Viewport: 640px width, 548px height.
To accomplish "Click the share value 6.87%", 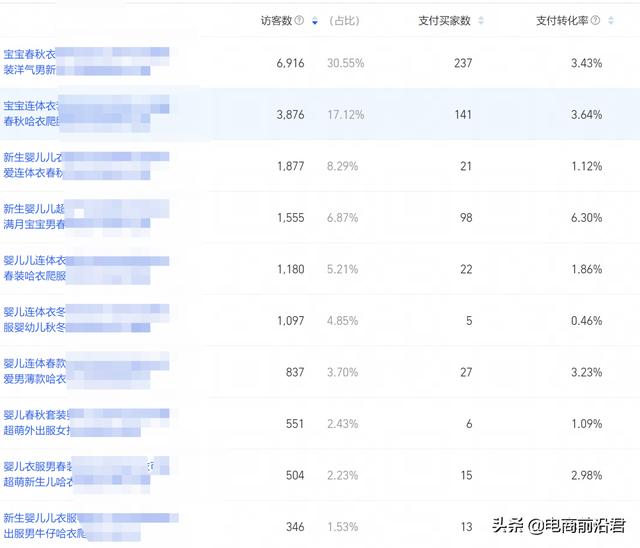I will tap(342, 217).
